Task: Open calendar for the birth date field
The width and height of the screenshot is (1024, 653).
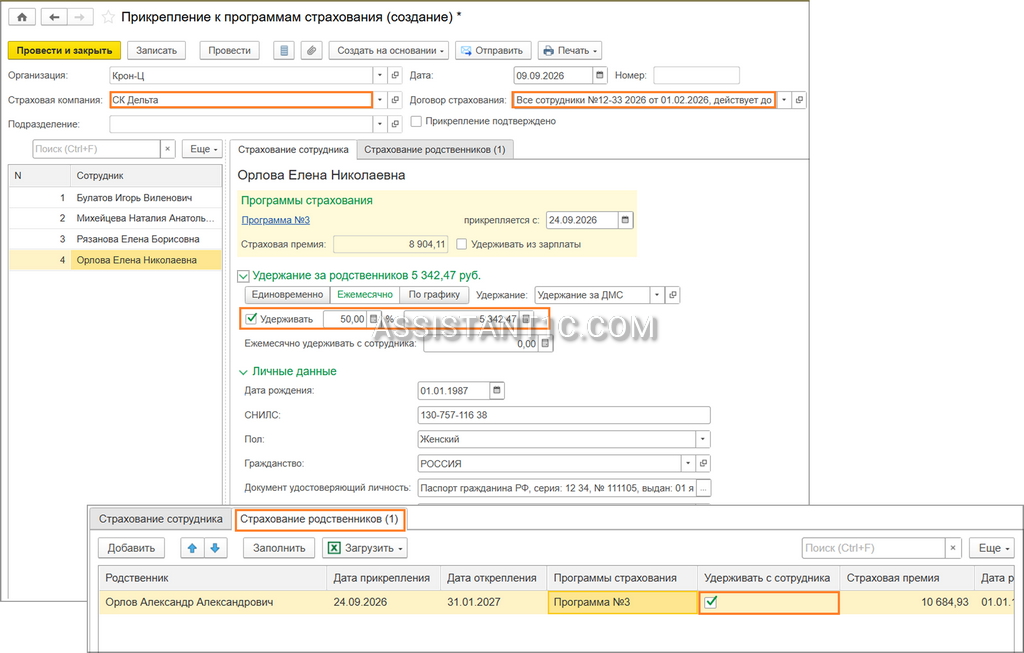Action: [497, 390]
